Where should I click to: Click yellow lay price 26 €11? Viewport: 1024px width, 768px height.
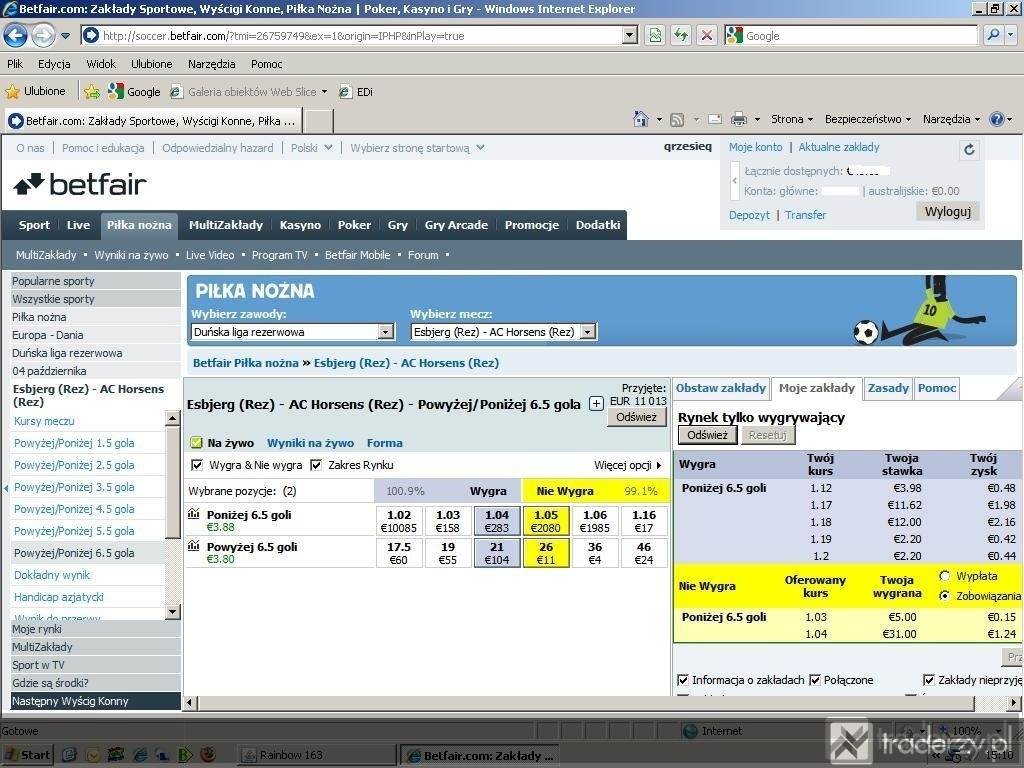tap(546, 552)
